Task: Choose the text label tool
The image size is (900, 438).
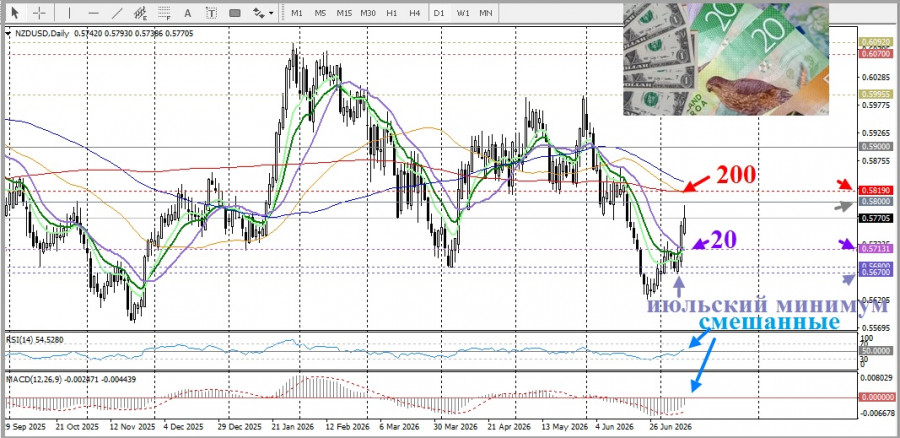Action: pyautogui.click(x=211, y=12)
